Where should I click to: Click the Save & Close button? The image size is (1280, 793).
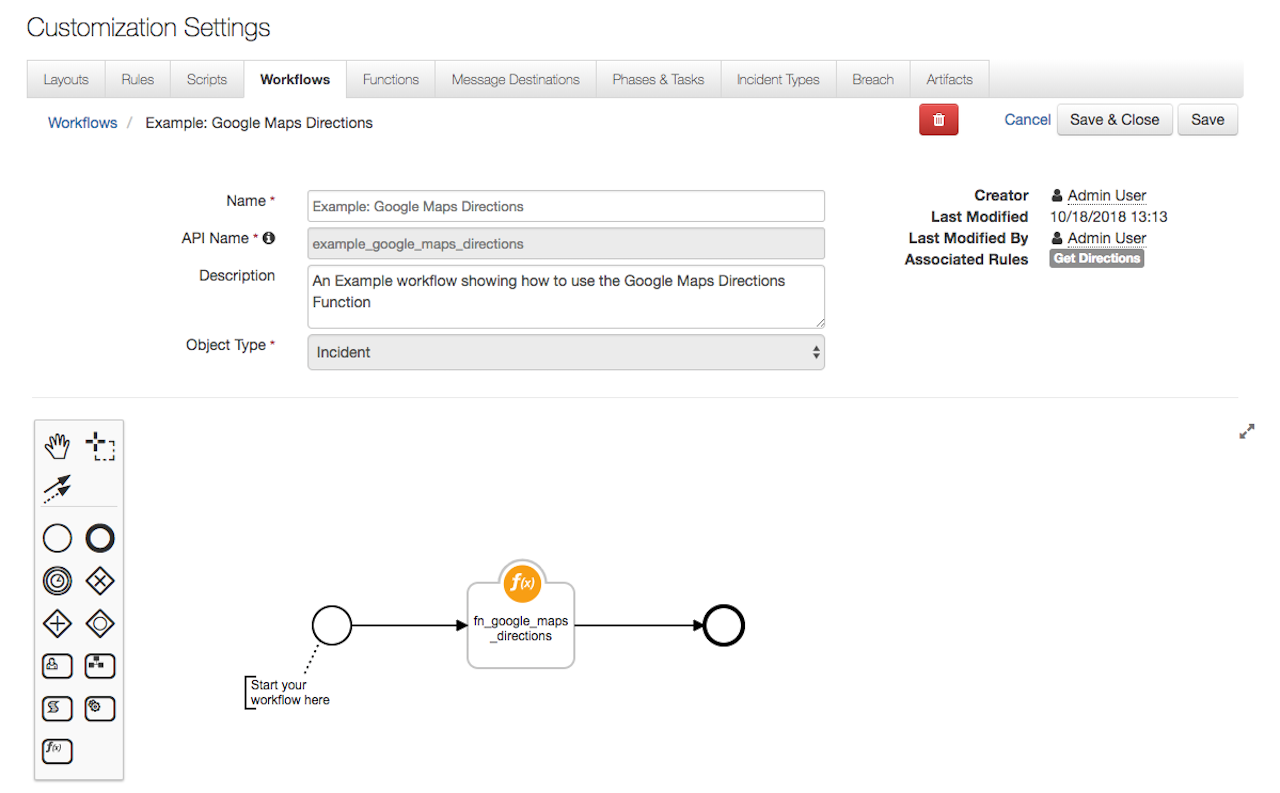click(1115, 120)
